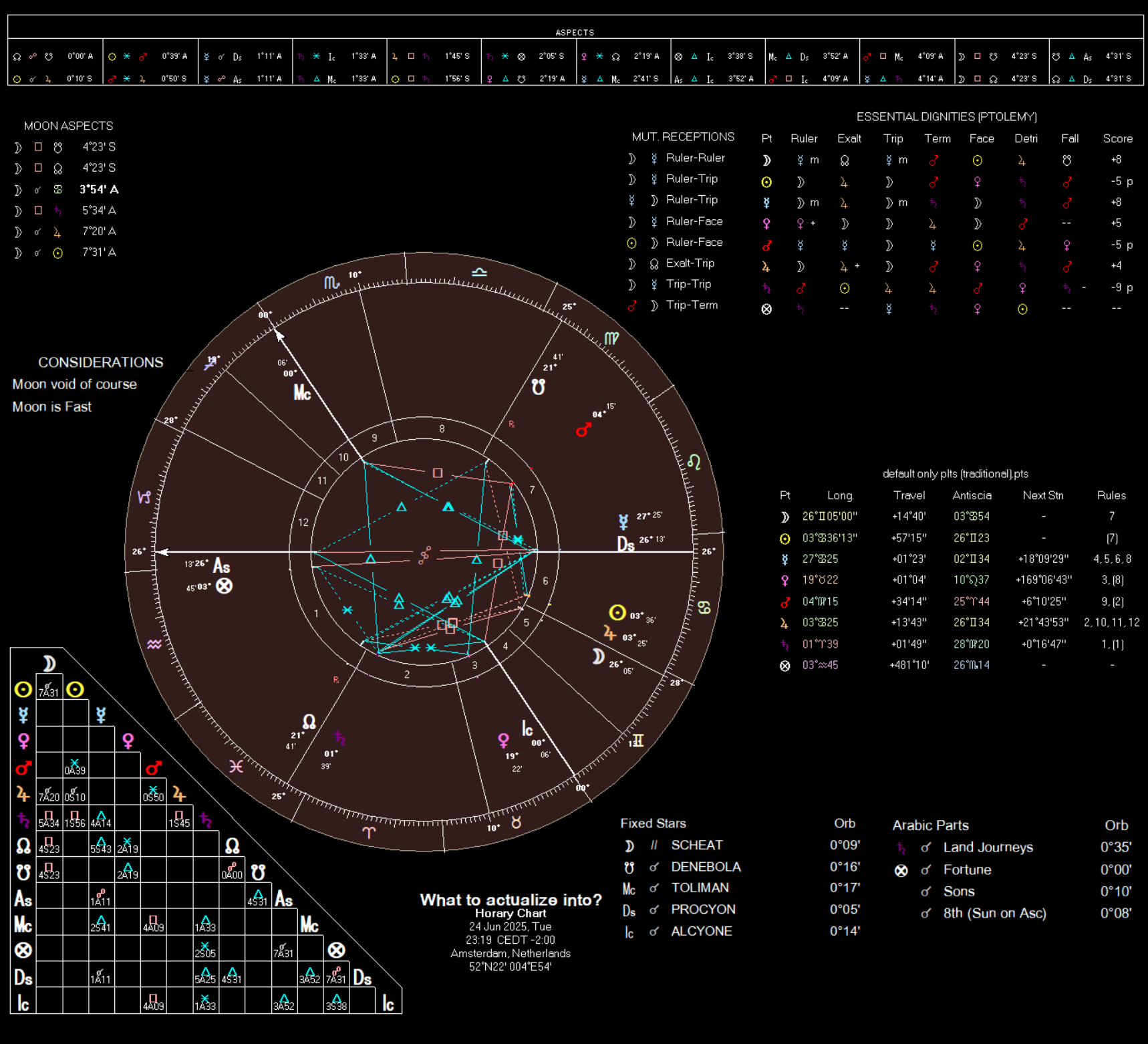1148x1044 pixels.
Task: Click the MUT. RECEPTIONS heading
Action: [683, 137]
